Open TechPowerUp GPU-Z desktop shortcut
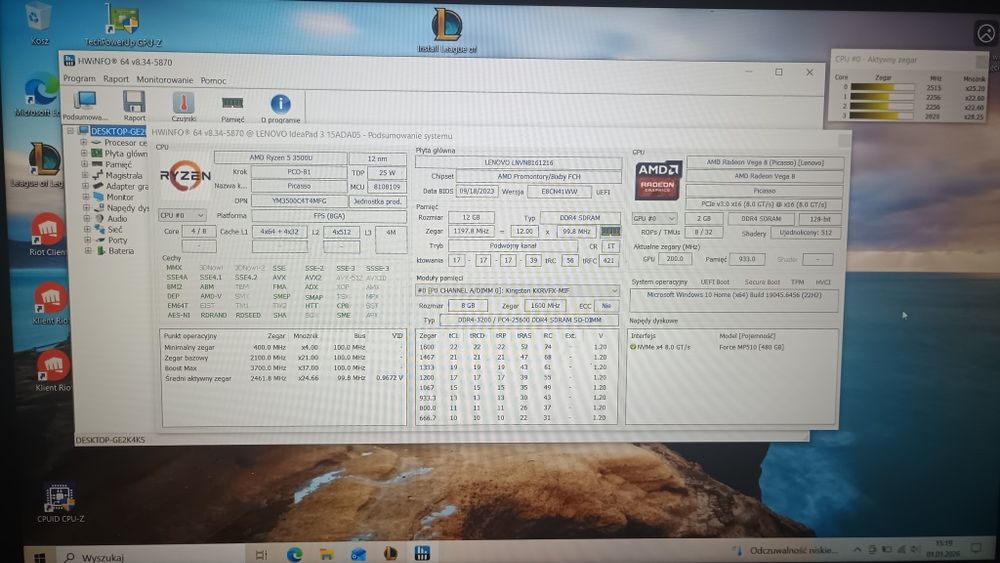Image resolution: width=1000 pixels, height=563 pixels. (122, 25)
